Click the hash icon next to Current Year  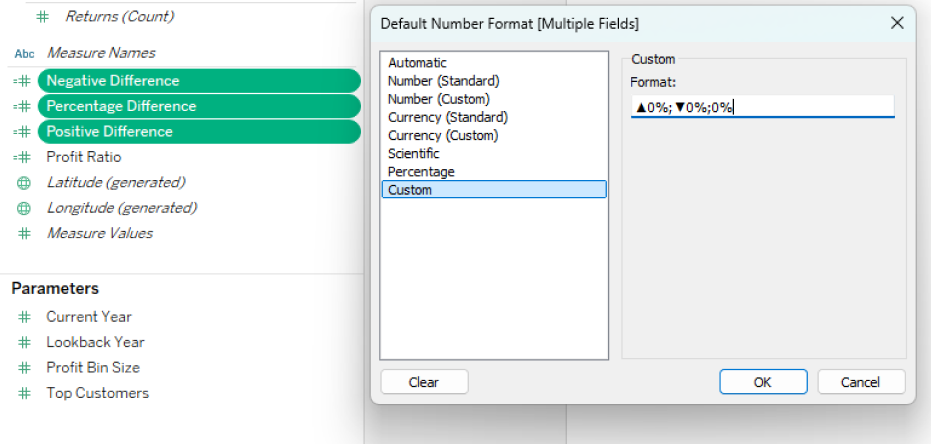[x=24, y=317]
